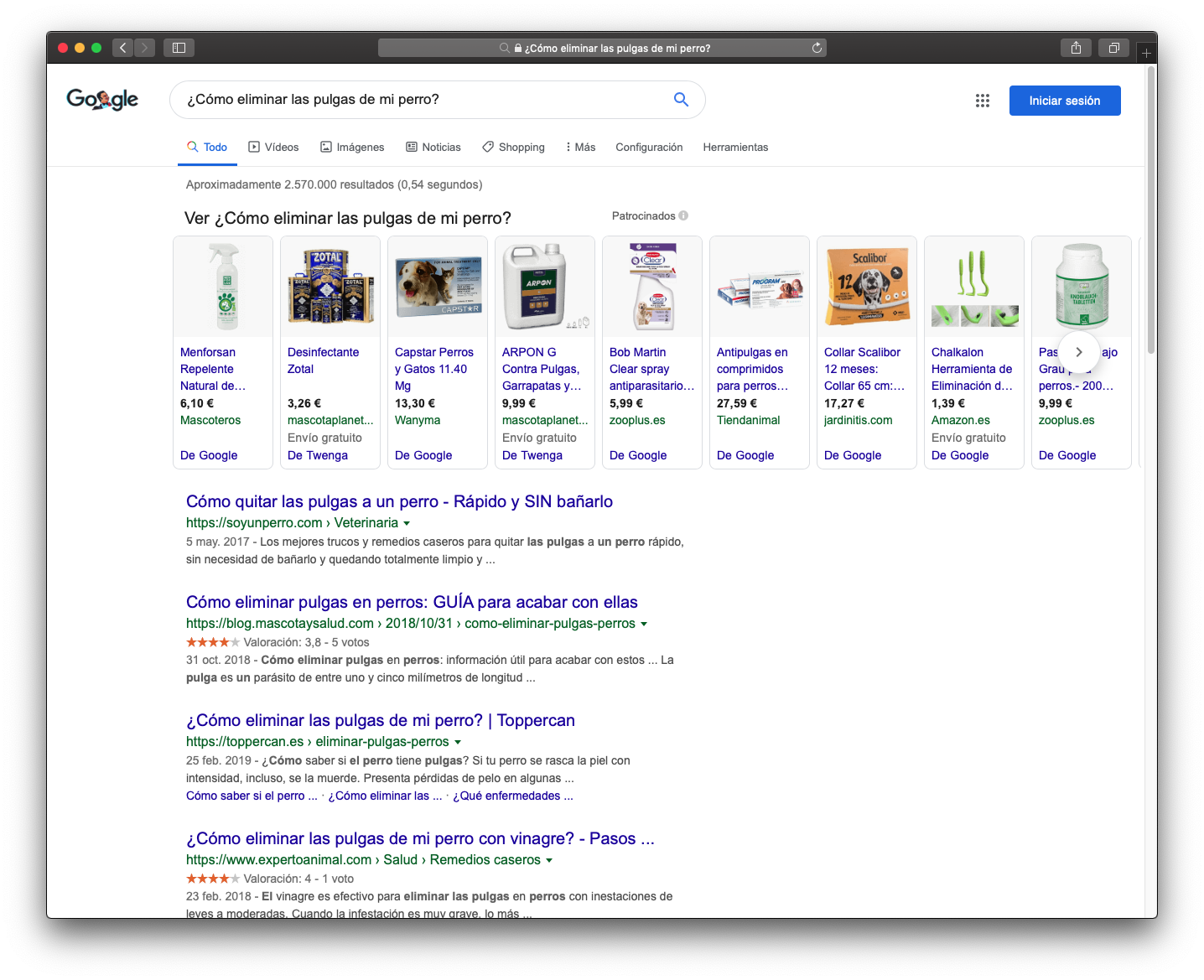Open Chalkalon tick tool image
Screen dimensions: 1204x980
(974, 287)
